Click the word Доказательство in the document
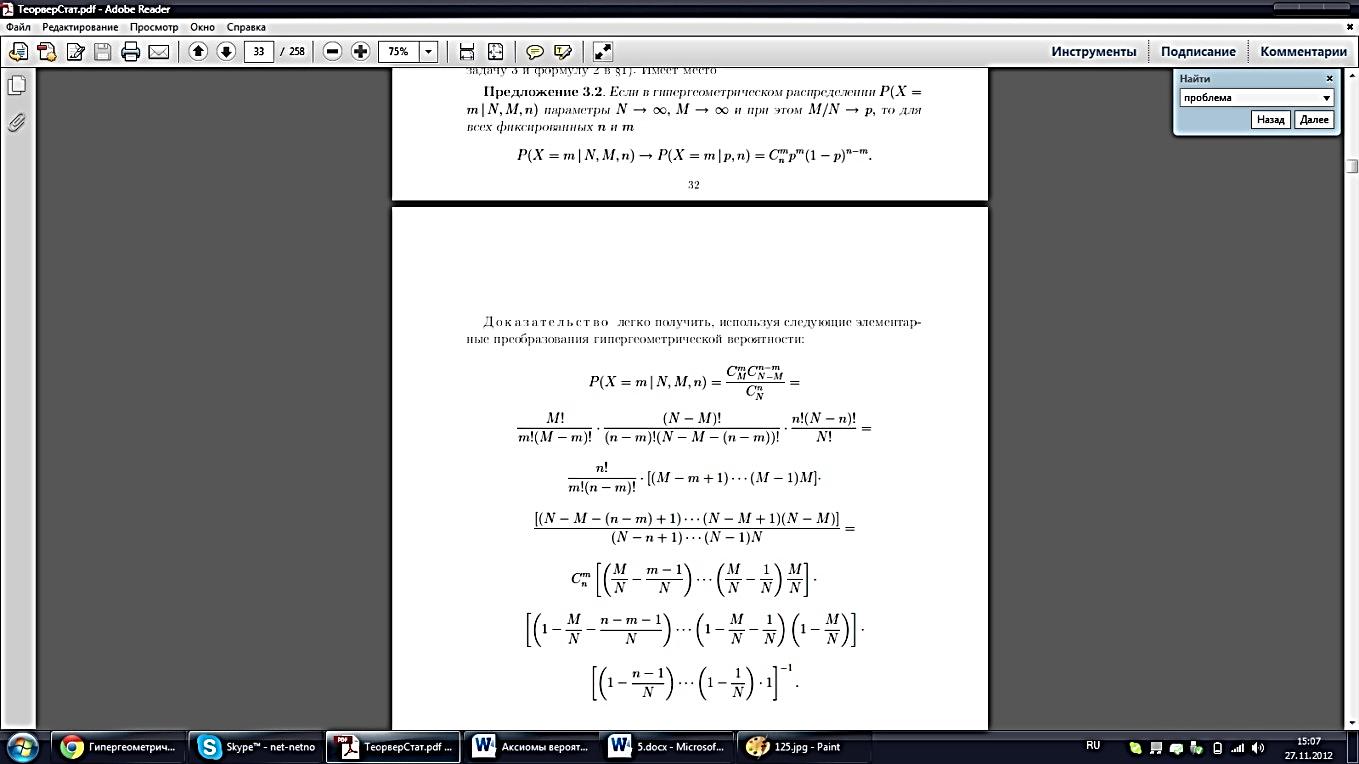The height and width of the screenshot is (764, 1359). (546, 323)
